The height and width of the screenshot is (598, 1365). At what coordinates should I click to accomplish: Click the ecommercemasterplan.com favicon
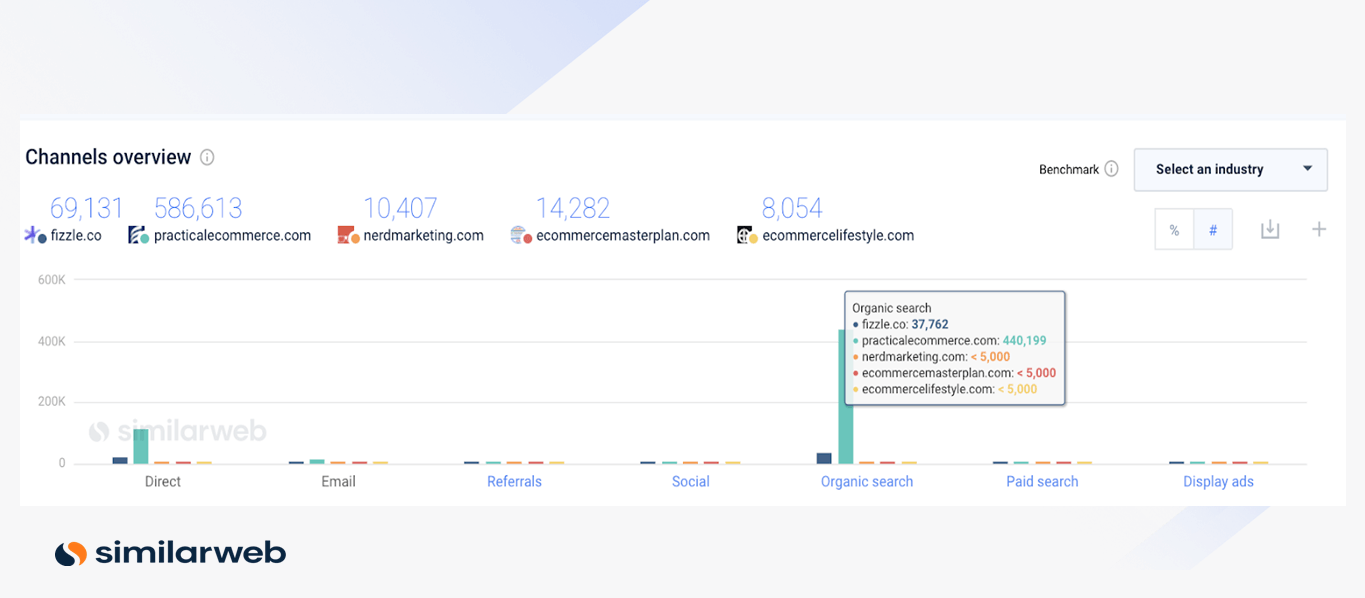[x=520, y=236]
